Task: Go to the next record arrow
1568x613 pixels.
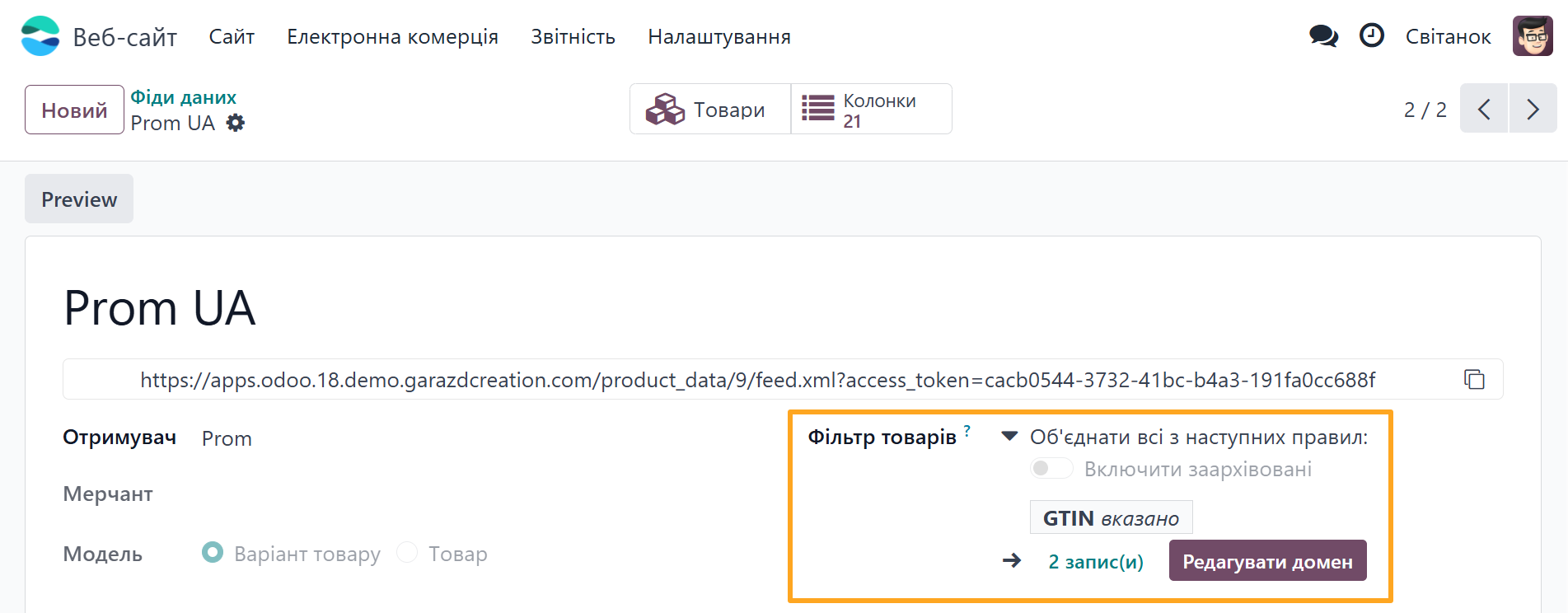Action: [1533, 109]
